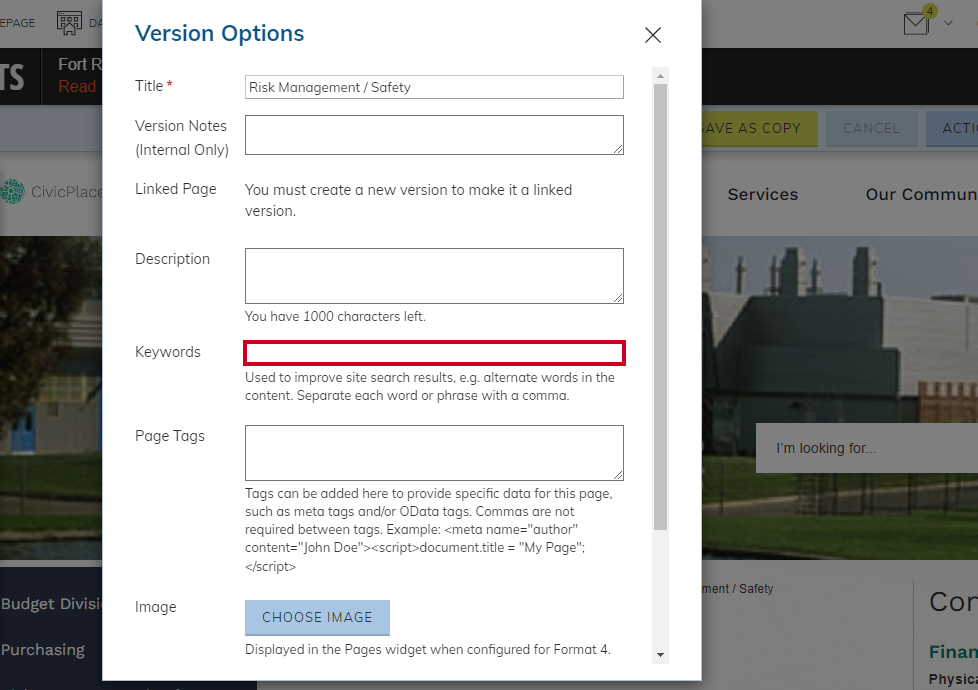This screenshot has height=690, width=978.
Task: Open the Services navigation menu
Action: tap(763, 195)
